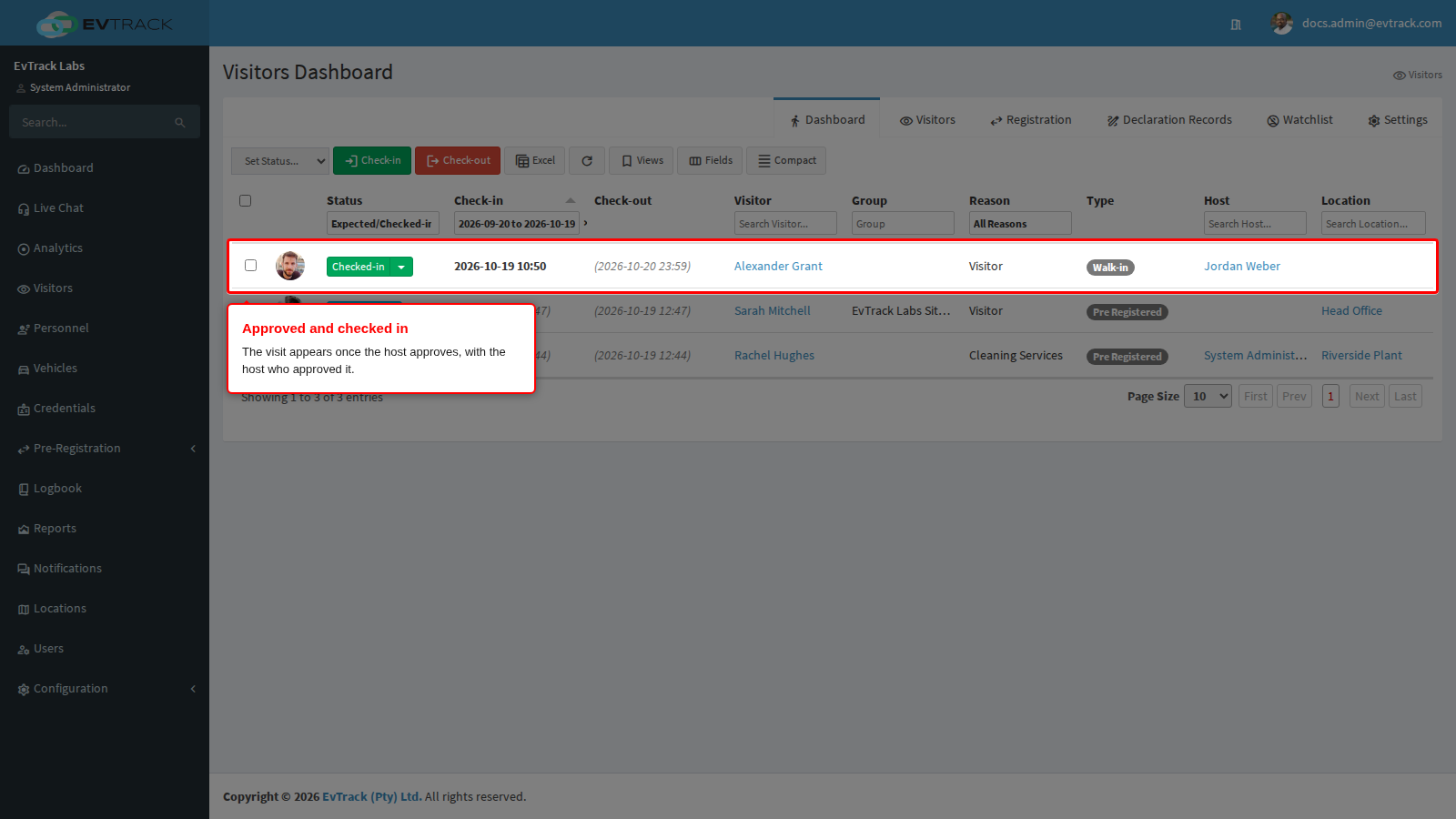Click Alexander Grant's visitor photo
Viewport: 1456px width, 819px height.
[x=290, y=266]
